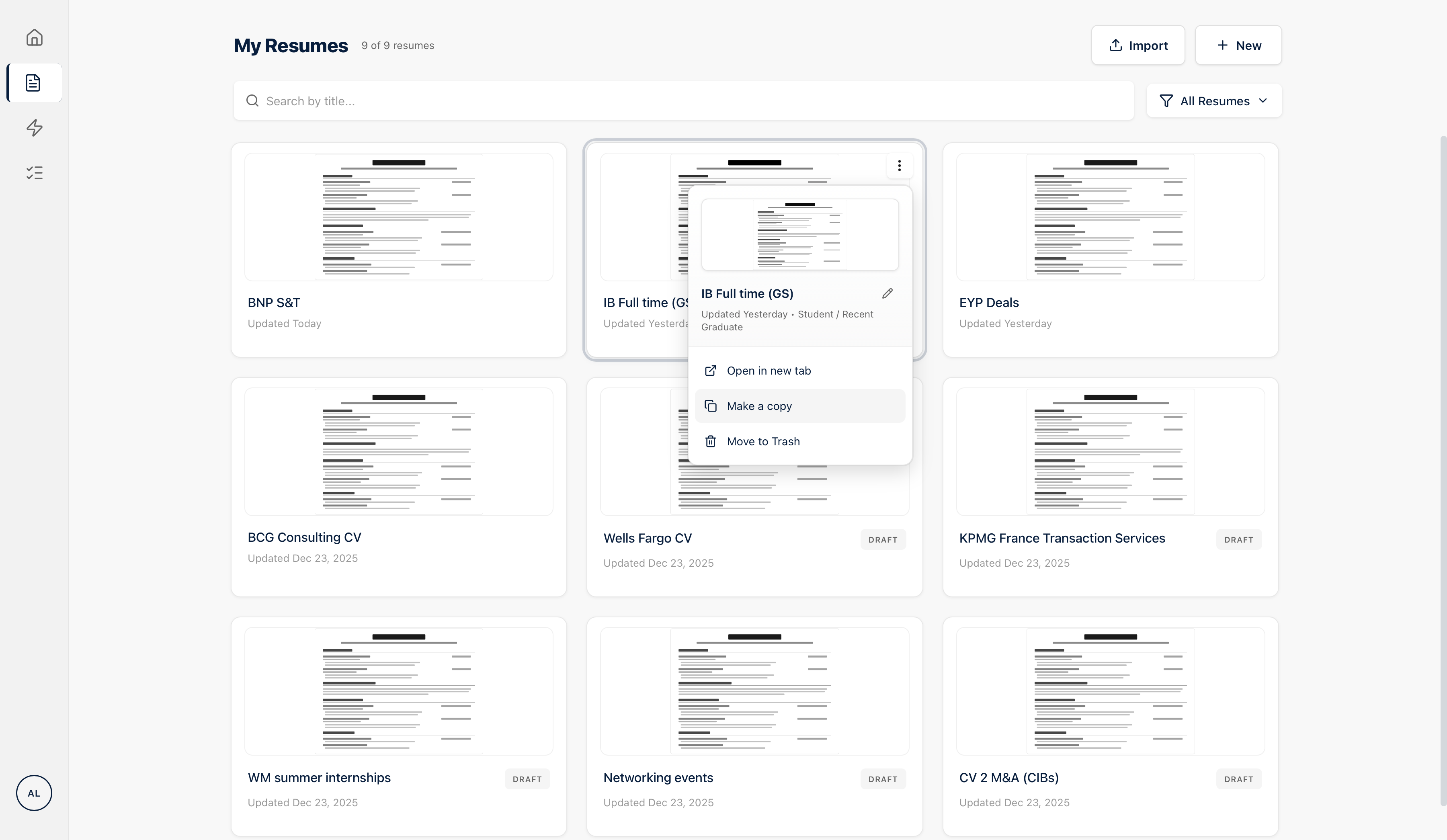Screen dimensions: 1447x840
Task: Choose Make a copy from menu
Action: [759, 406]
